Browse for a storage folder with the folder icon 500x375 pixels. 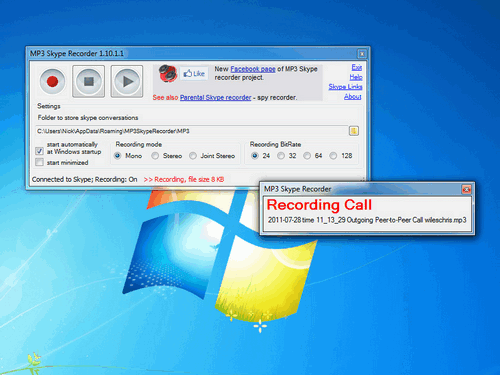(354, 131)
